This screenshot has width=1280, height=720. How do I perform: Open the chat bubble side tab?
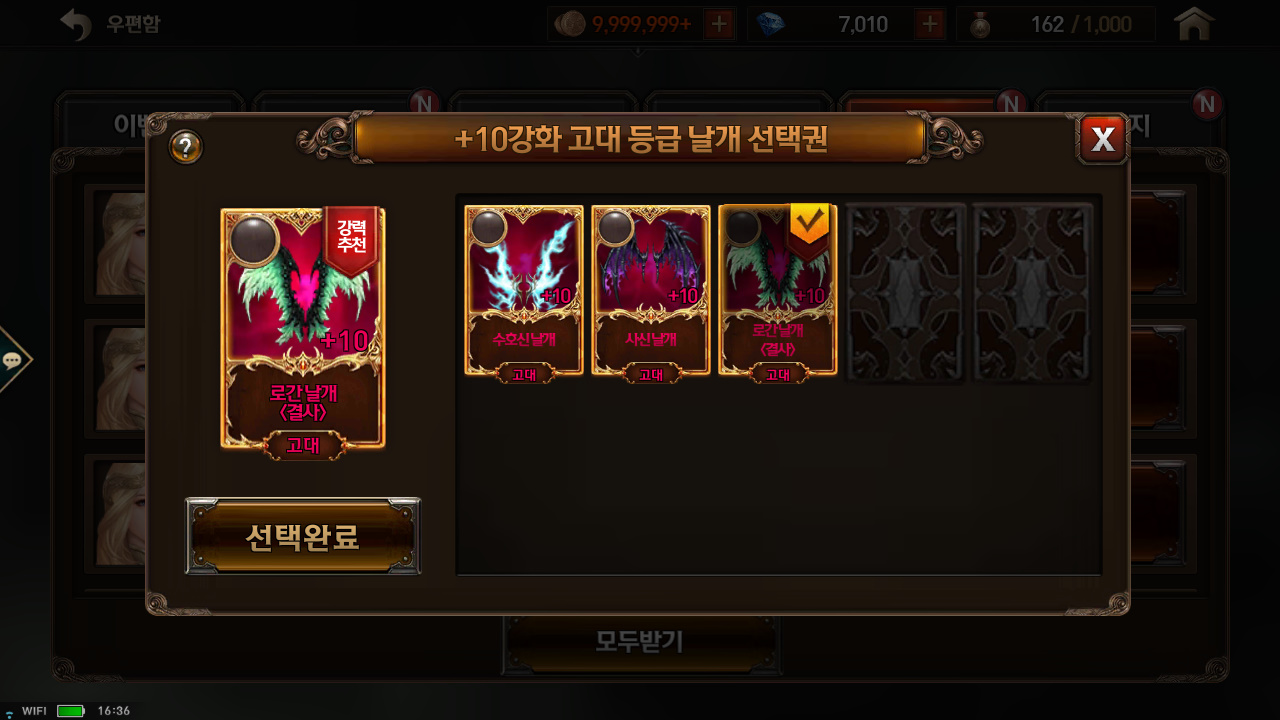click(14, 360)
